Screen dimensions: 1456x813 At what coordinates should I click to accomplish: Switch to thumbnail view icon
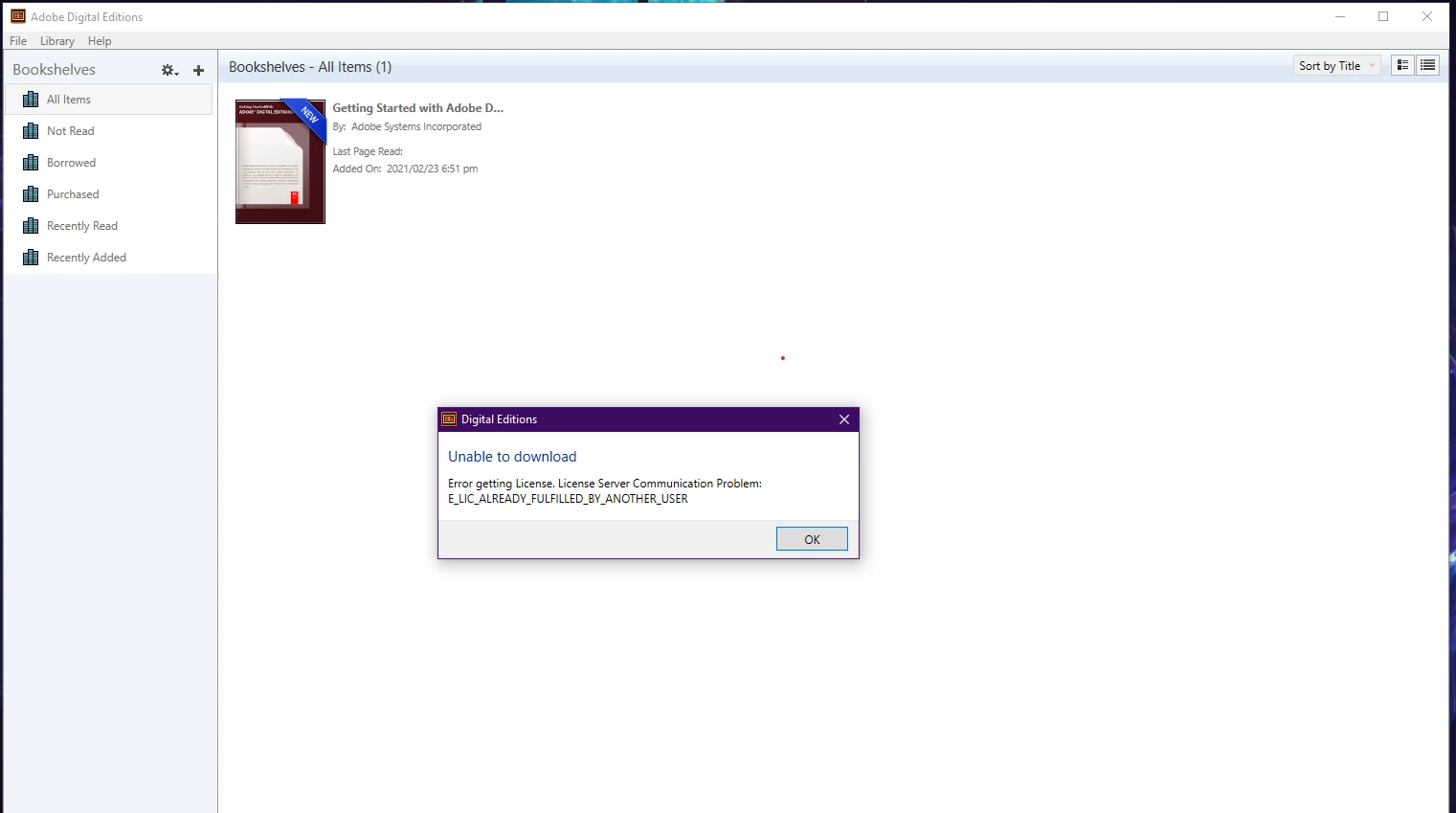[x=1402, y=65]
